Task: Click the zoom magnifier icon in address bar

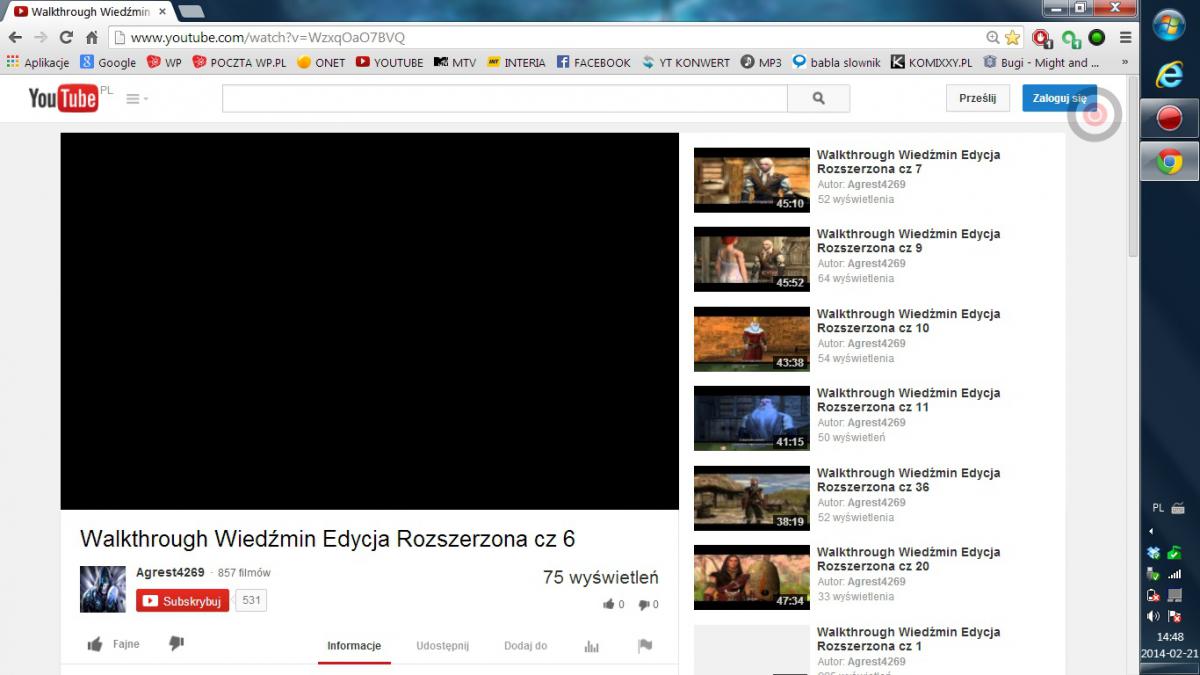Action: tap(992, 37)
